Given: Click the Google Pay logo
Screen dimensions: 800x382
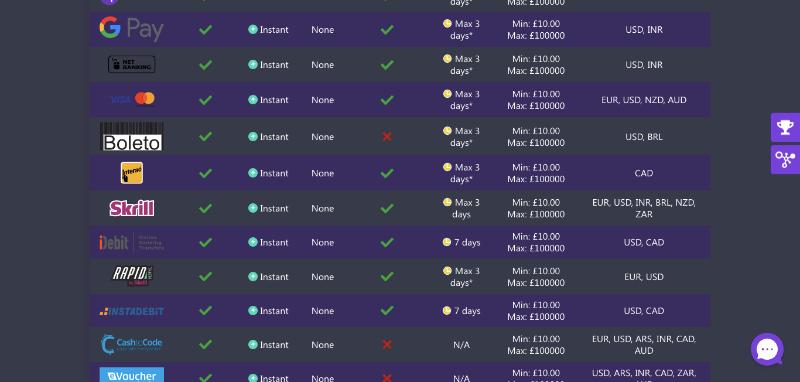Looking at the screenshot, I should [x=131, y=29].
